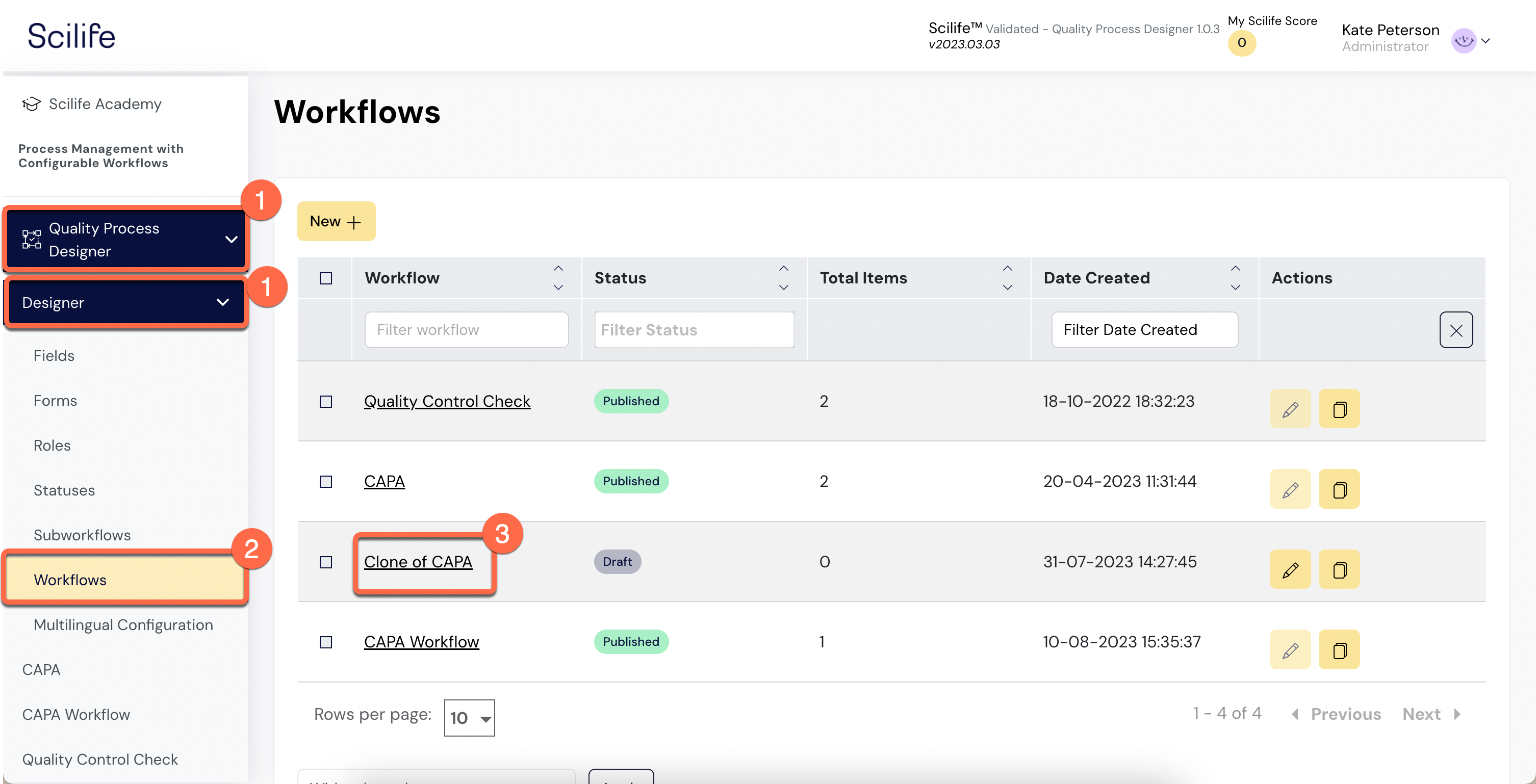The height and width of the screenshot is (784, 1536).
Task: Sort by Workflow column arrows
Action: 558,278
